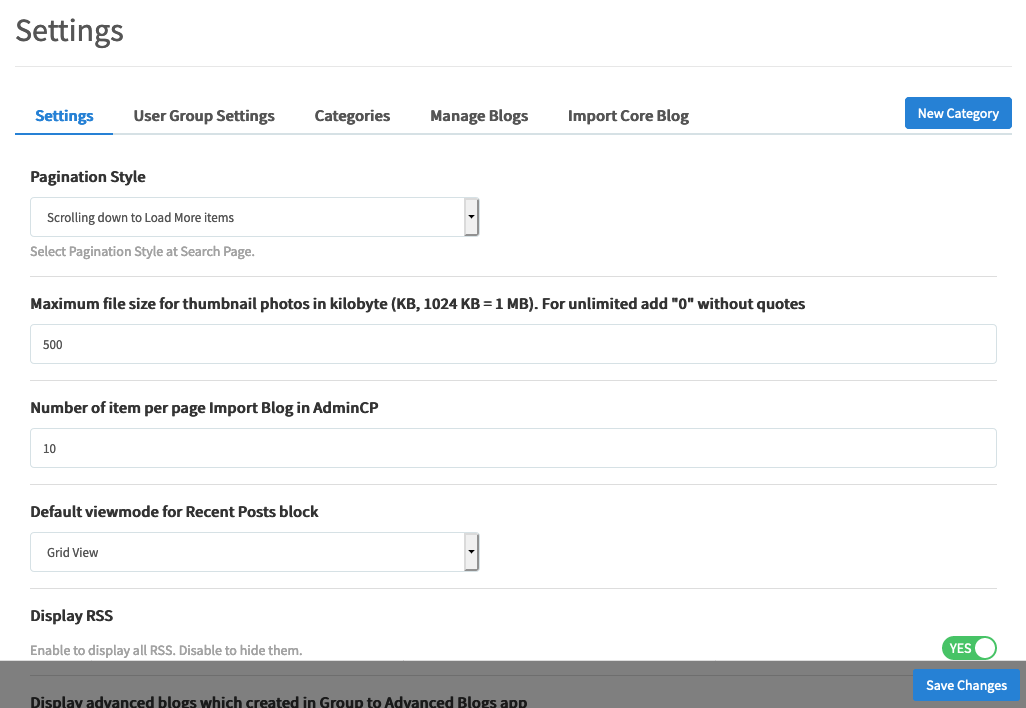Image resolution: width=1026 pixels, height=708 pixels.
Task: Disable the Display RSS toggle
Action: (x=969, y=648)
